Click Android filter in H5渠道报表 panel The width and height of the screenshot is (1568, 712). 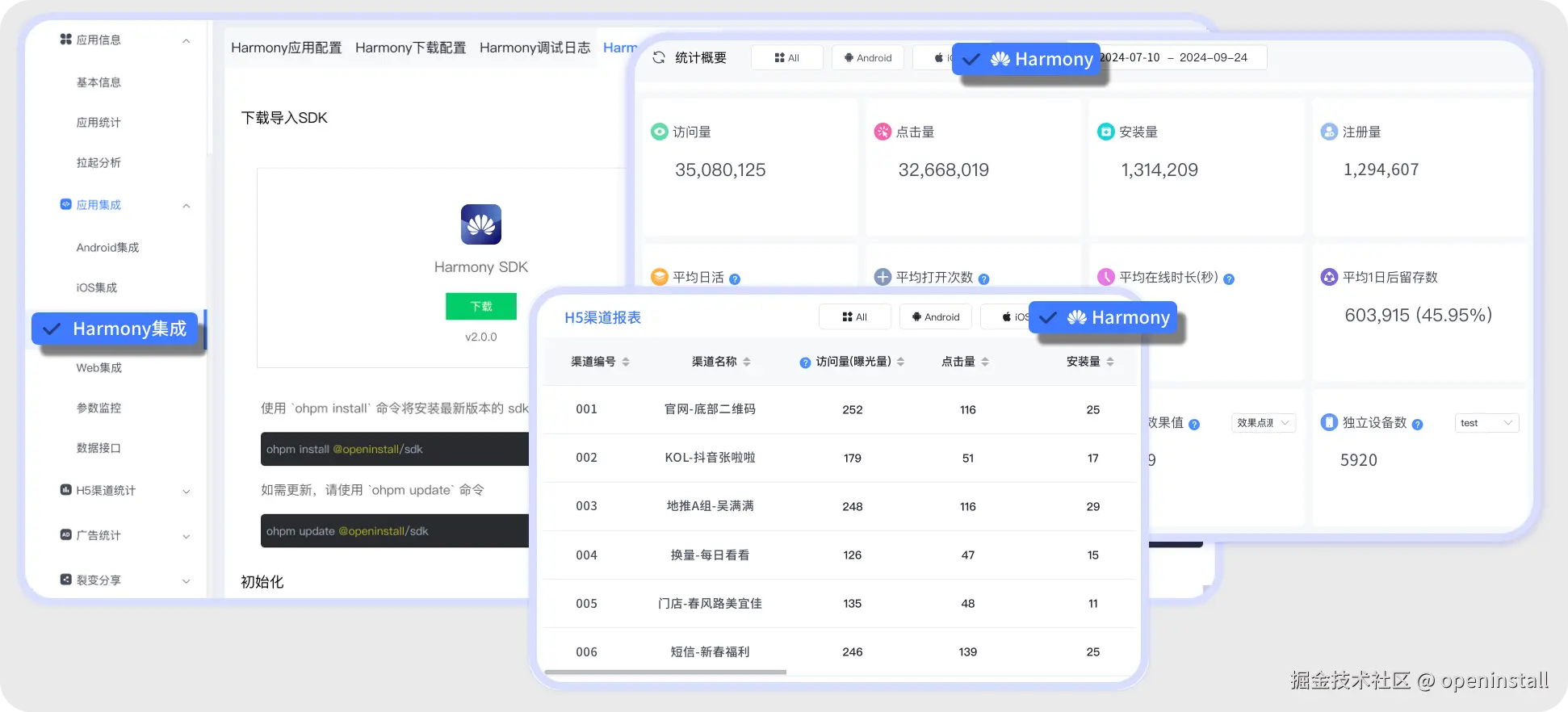936,316
